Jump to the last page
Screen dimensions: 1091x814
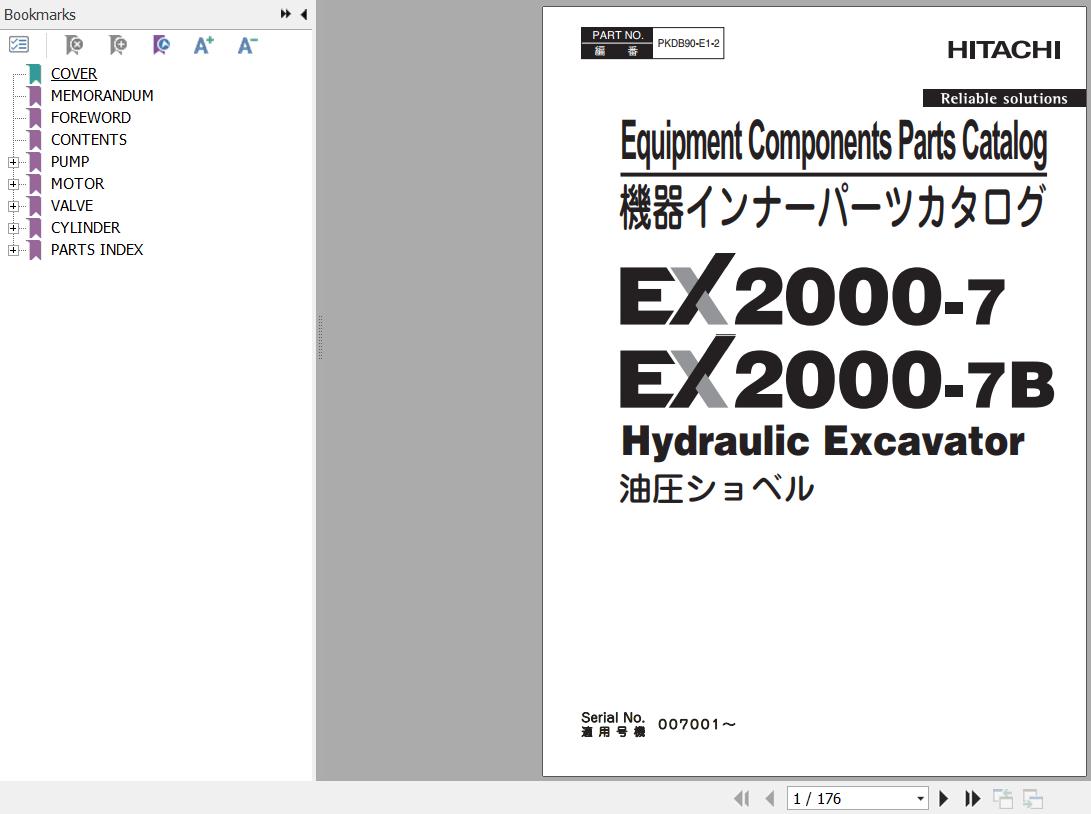pos(972,798)
